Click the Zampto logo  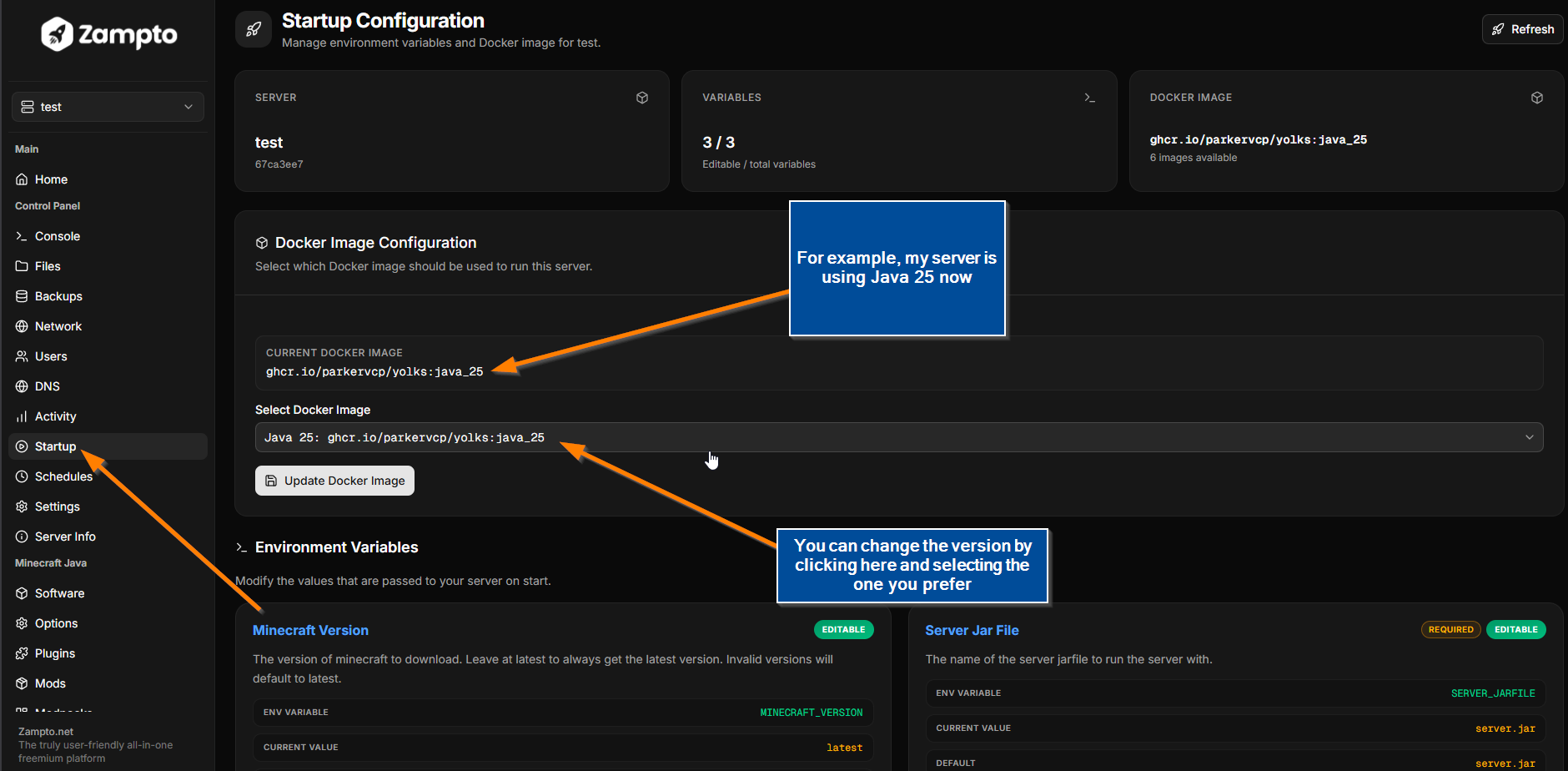coord(108,34)
